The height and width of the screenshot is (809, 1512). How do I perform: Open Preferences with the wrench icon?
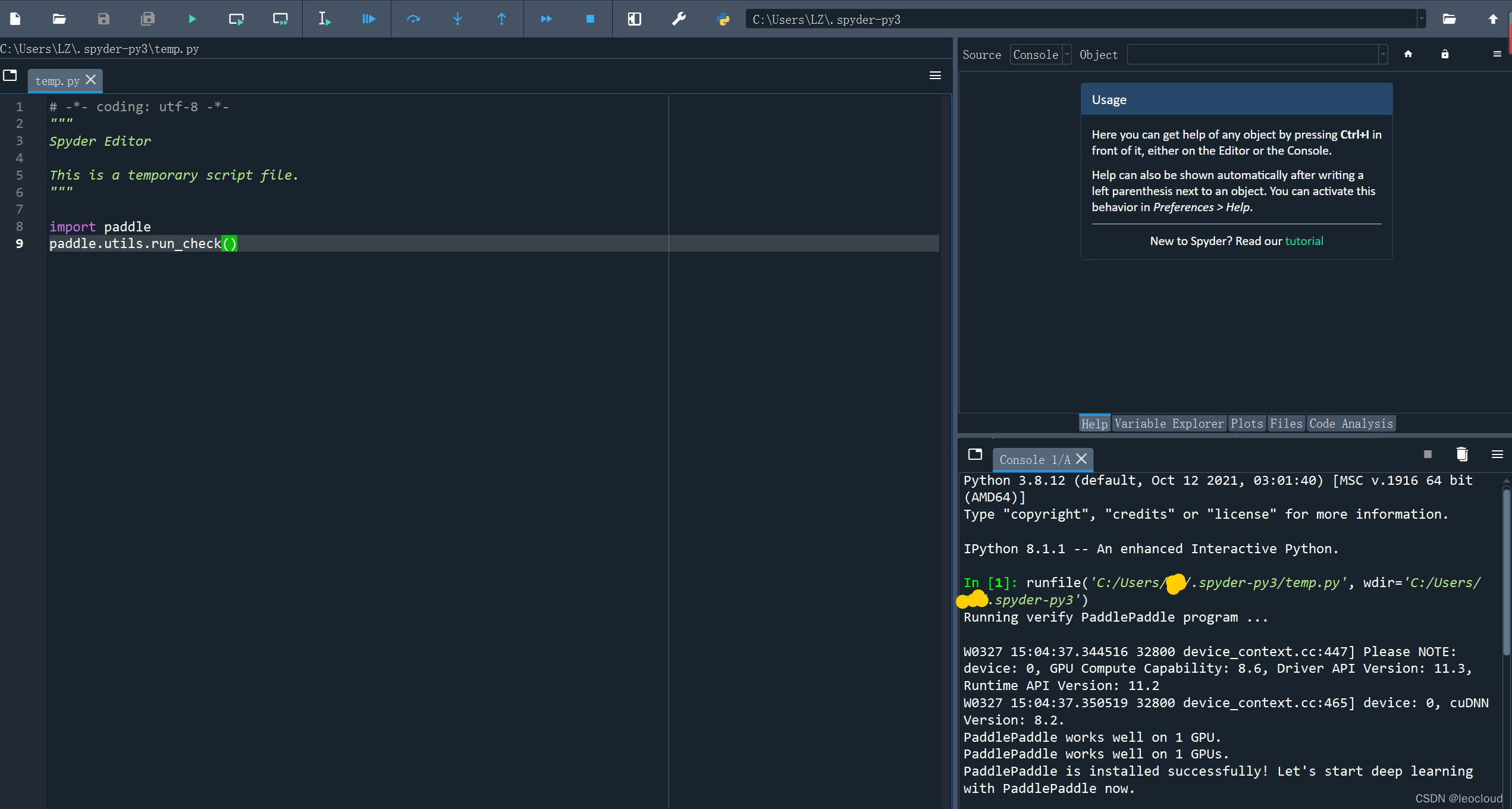click(679, 19)
